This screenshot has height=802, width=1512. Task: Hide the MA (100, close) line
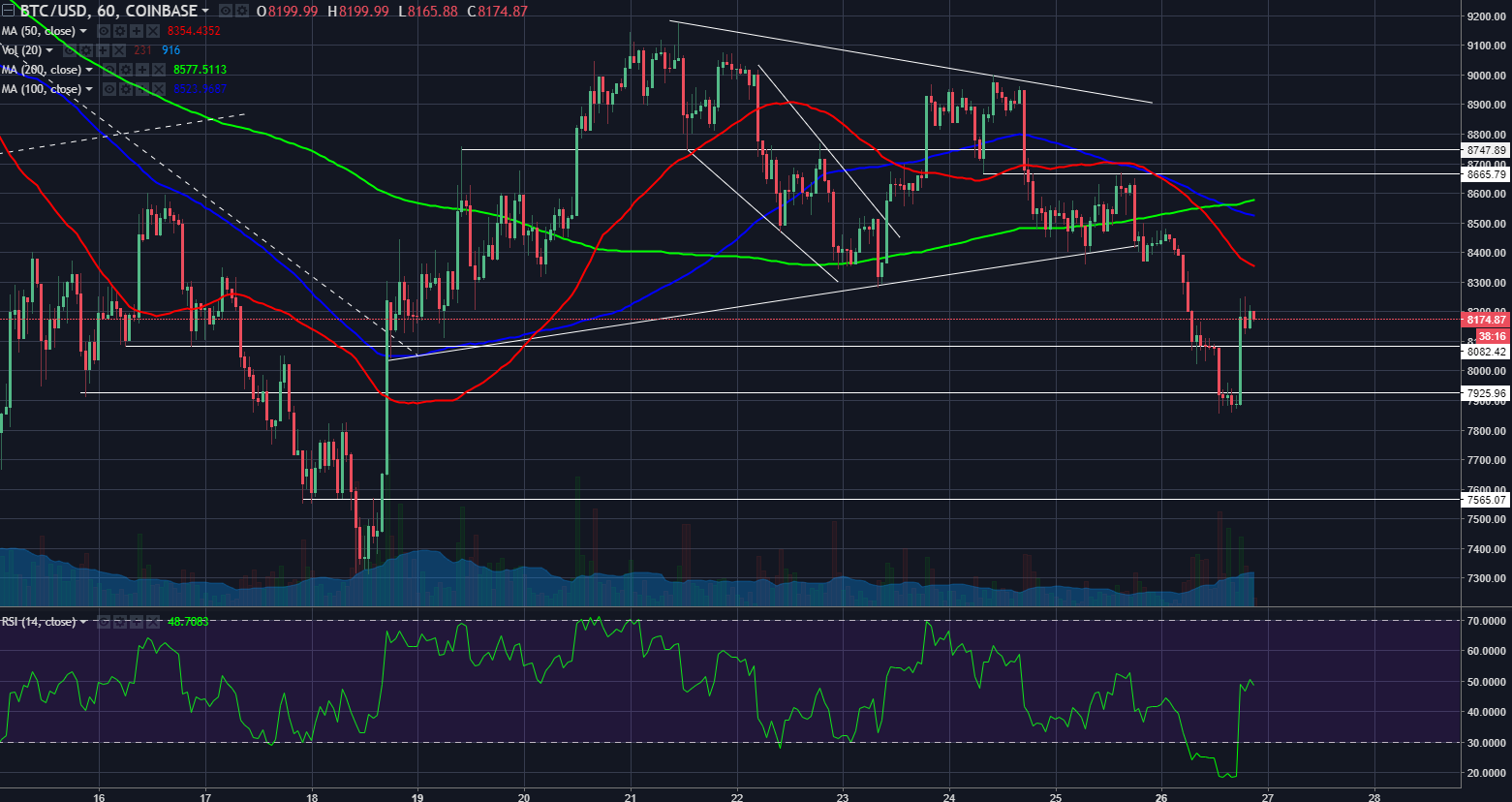coord(109,89)
